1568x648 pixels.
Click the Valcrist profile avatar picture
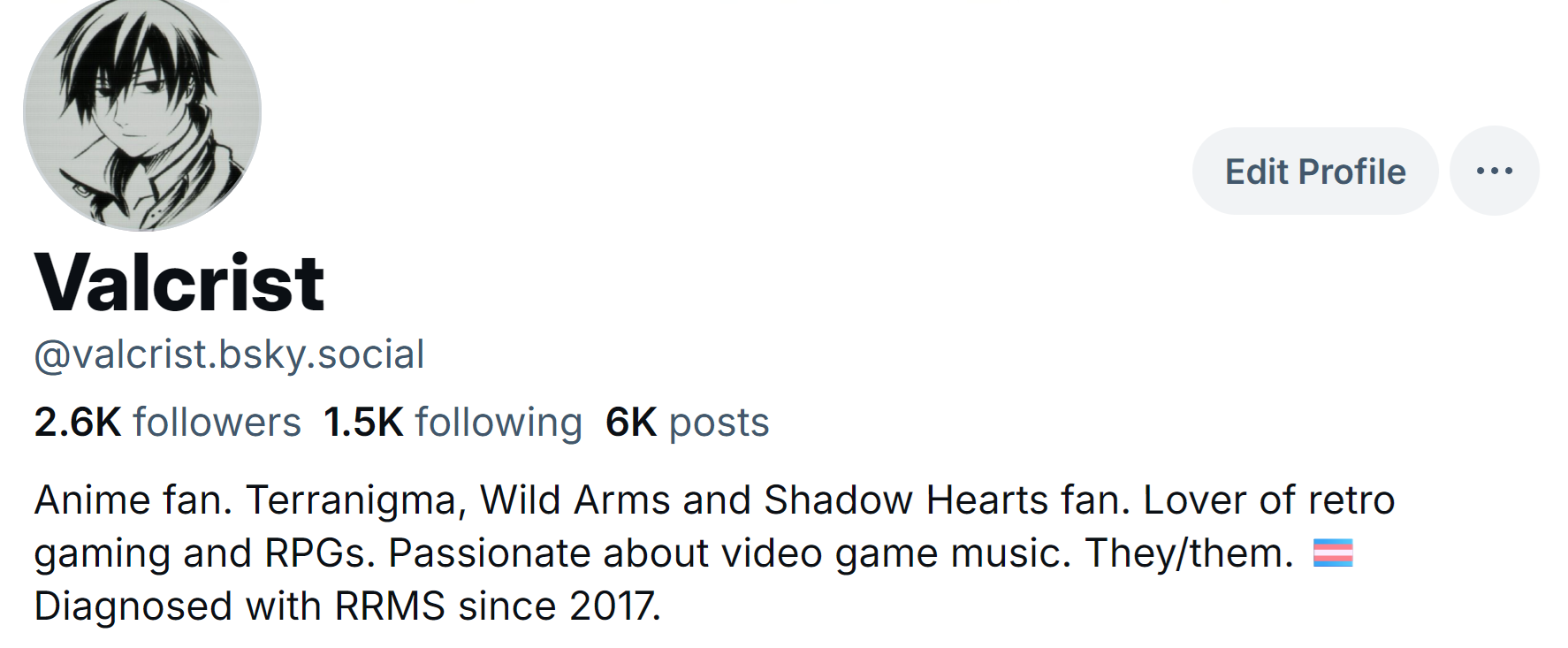point(142,113)
